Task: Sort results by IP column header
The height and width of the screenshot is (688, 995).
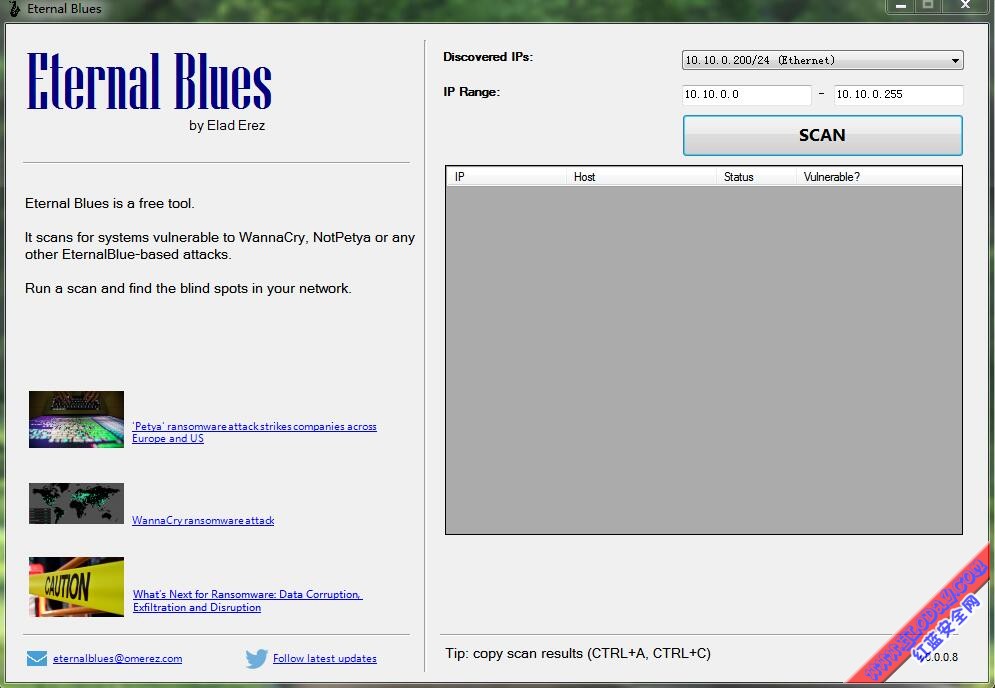Action: pyautogui.click(x=506, y=176)
